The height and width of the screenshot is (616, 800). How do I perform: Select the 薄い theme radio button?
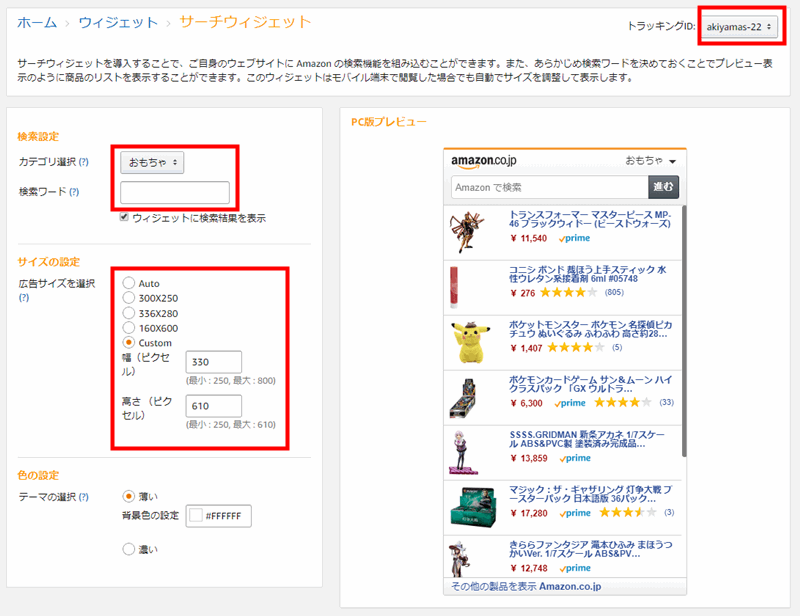[129, 496]
